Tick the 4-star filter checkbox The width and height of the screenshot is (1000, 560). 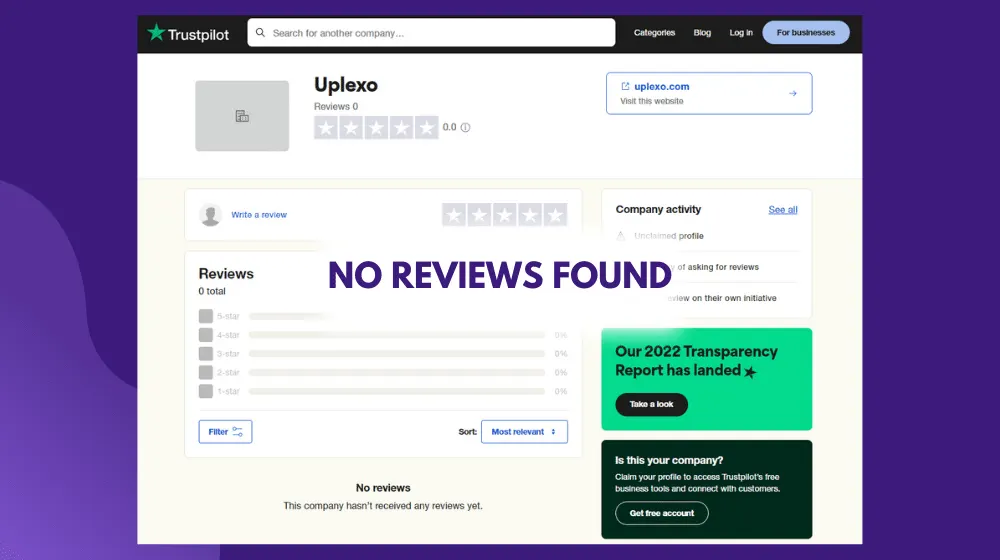tap(205, 335)
